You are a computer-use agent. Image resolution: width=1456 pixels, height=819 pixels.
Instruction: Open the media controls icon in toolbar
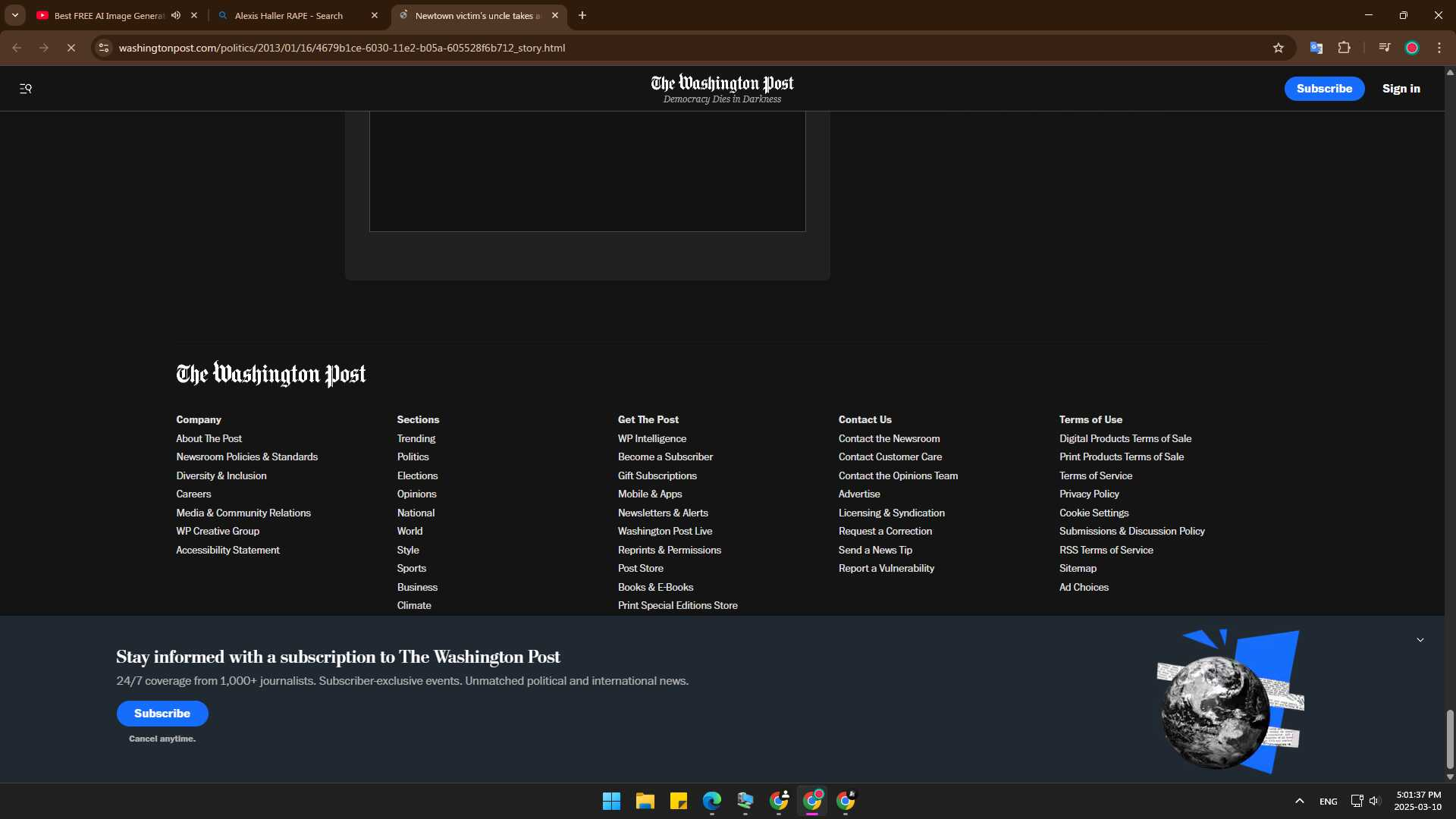pos(1385,48)
